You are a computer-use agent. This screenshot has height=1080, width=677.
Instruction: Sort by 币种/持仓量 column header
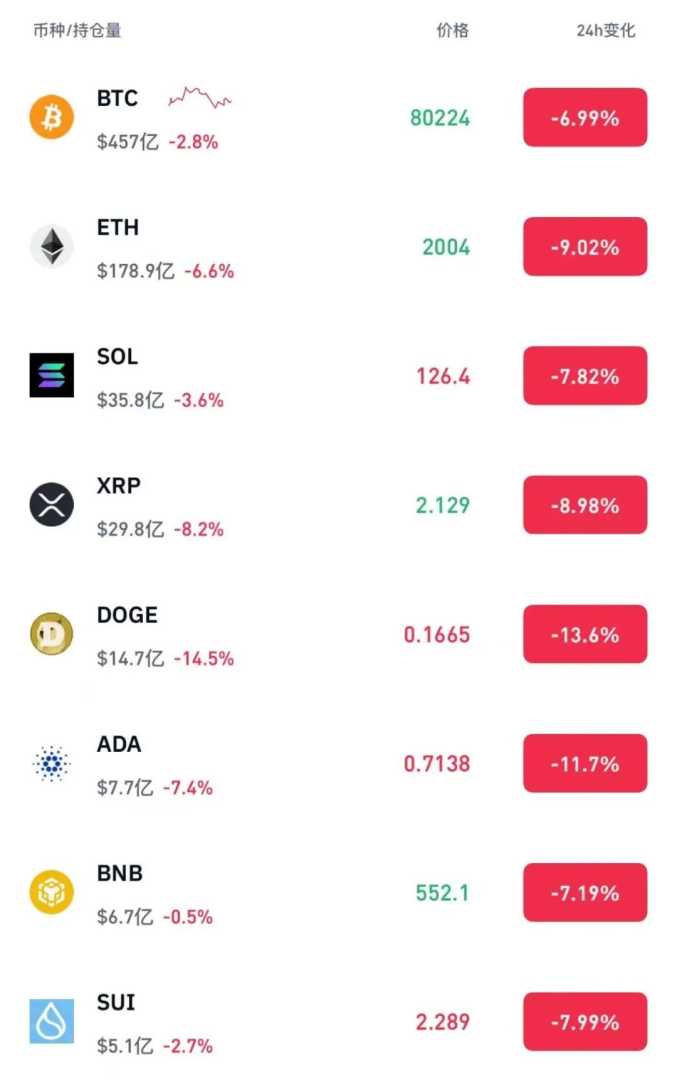coord(77,31)
